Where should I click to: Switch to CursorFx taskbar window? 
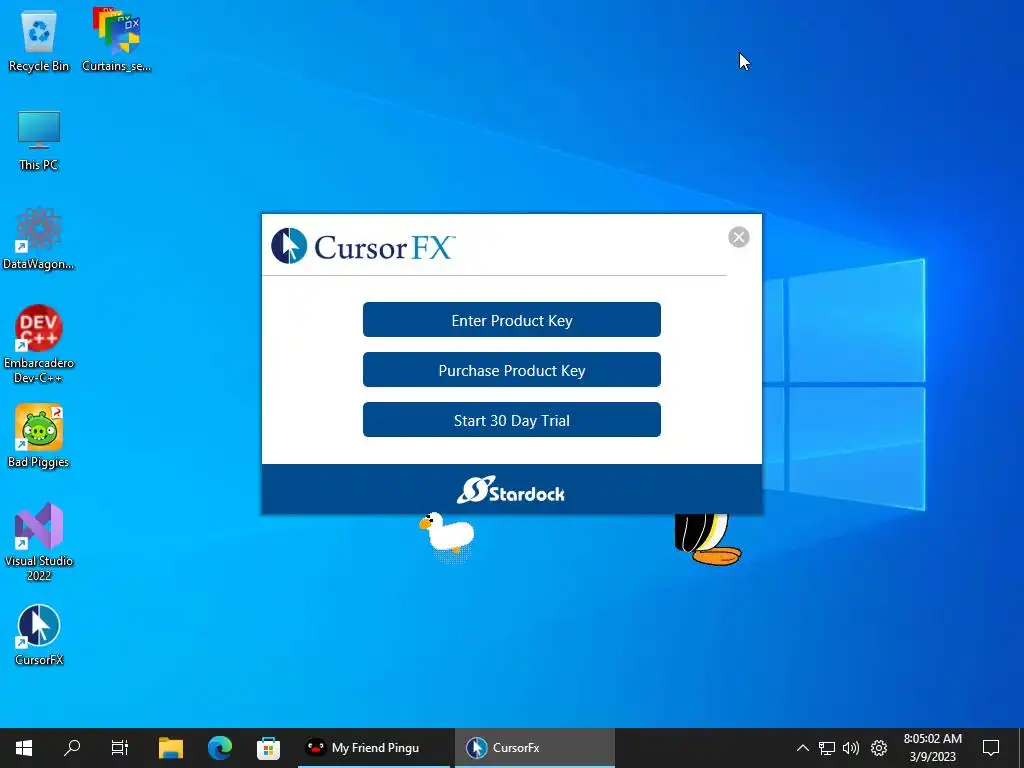(x=534, y=748)
